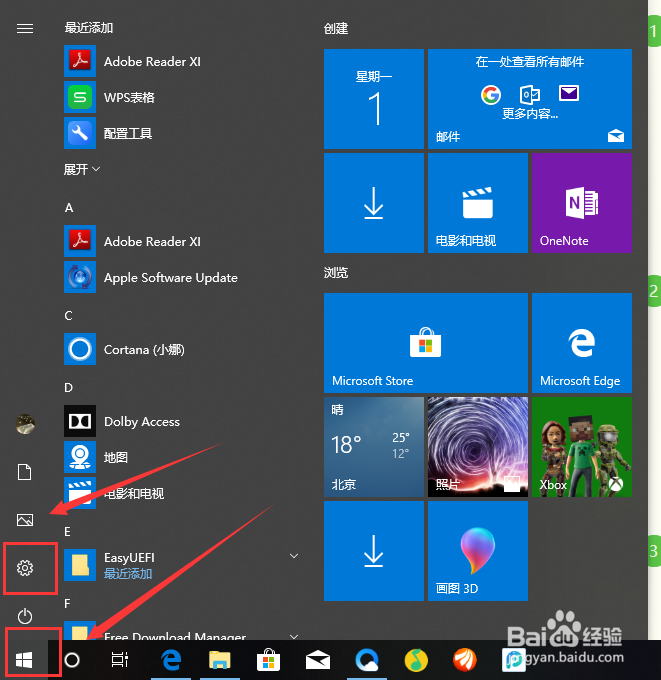Jump to letter A section header
This screenshot has height=680, width=661.
tap(69, 208)
